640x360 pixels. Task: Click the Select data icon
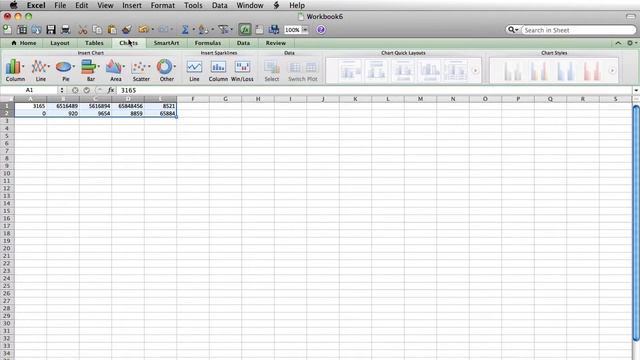[271, 70]
